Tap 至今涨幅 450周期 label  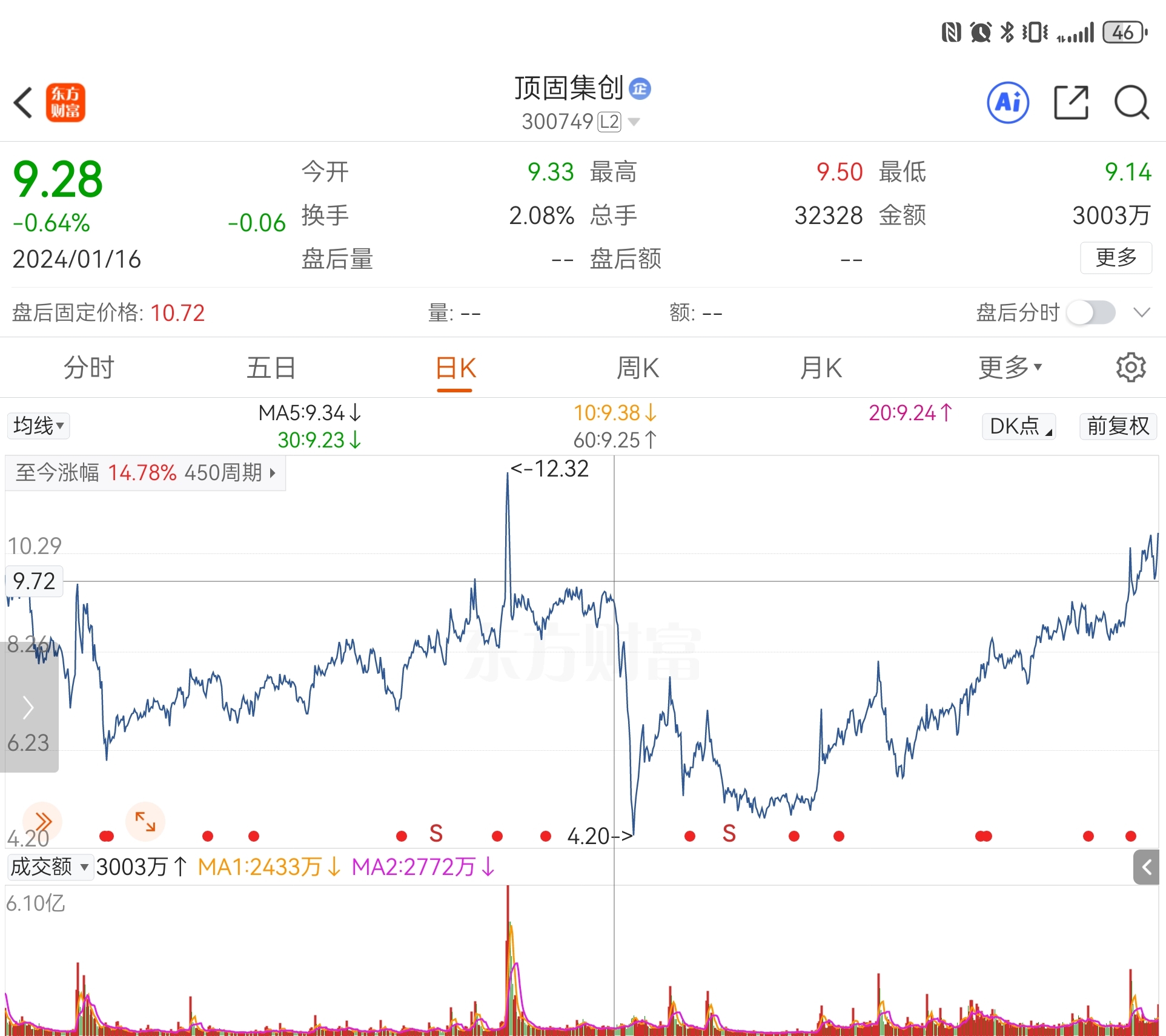pyautogui.click(x=145, y=472)
